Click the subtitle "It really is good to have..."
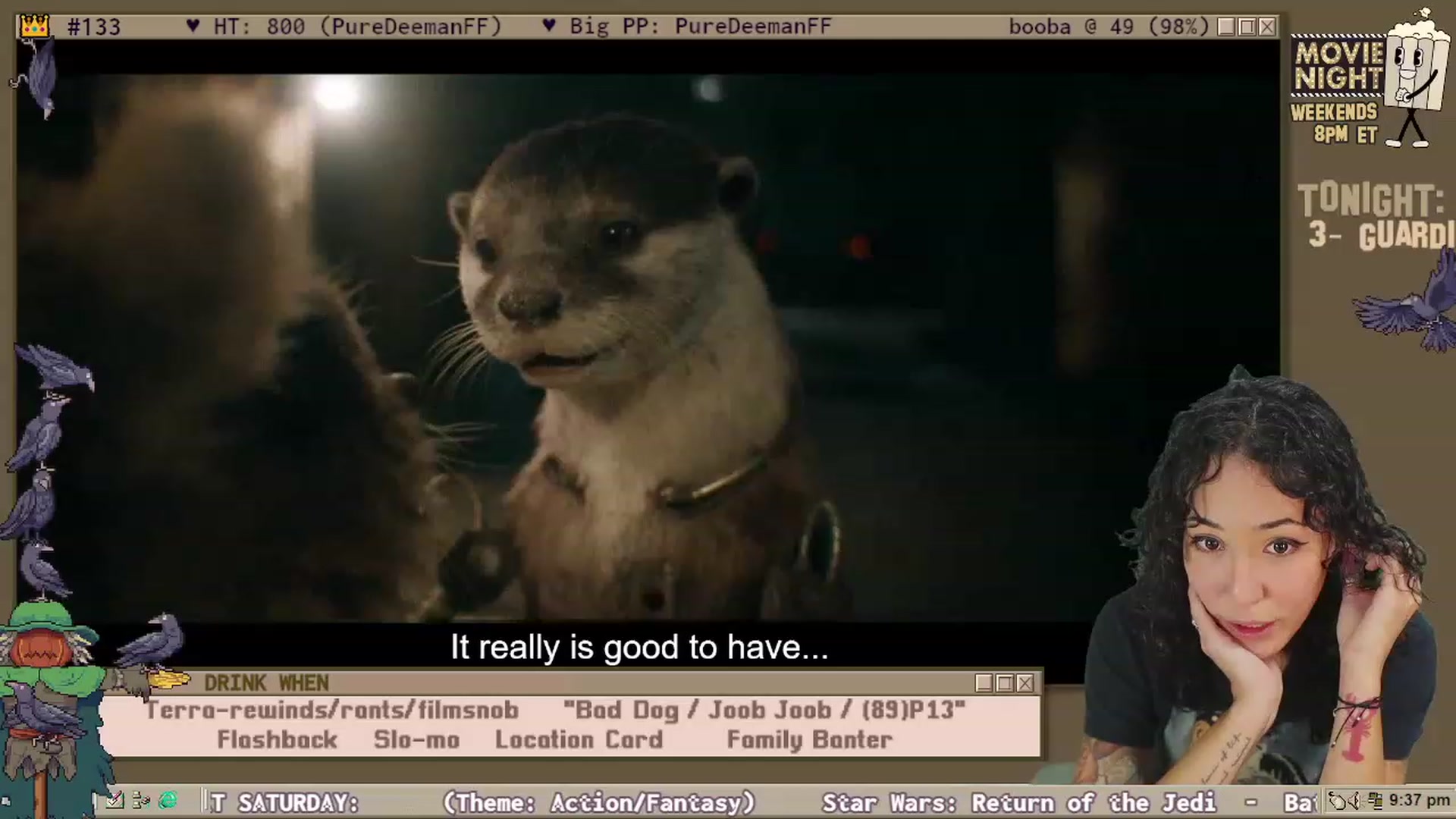1456x819 pixels. [x=639, y=648]
